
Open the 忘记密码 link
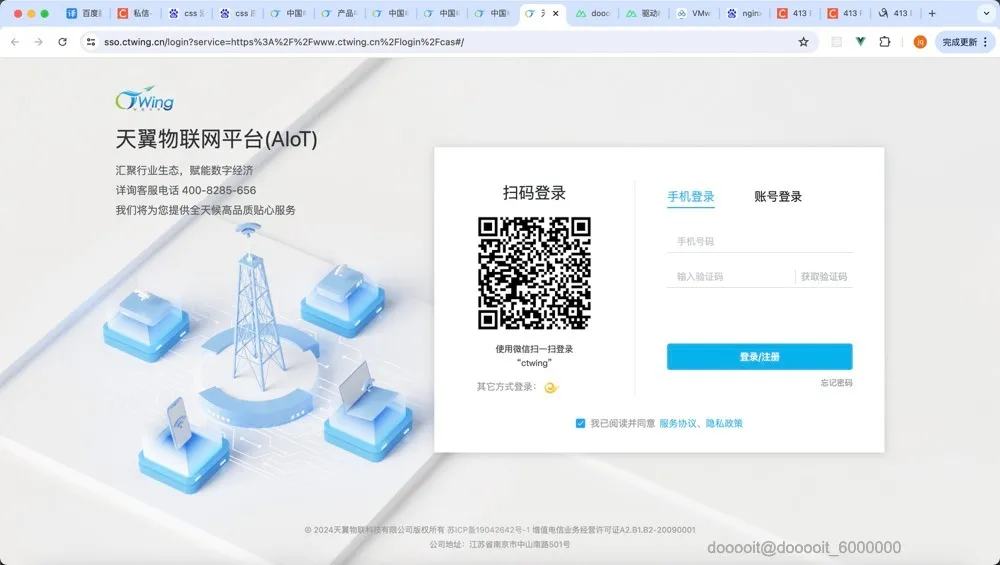point(836,383)
